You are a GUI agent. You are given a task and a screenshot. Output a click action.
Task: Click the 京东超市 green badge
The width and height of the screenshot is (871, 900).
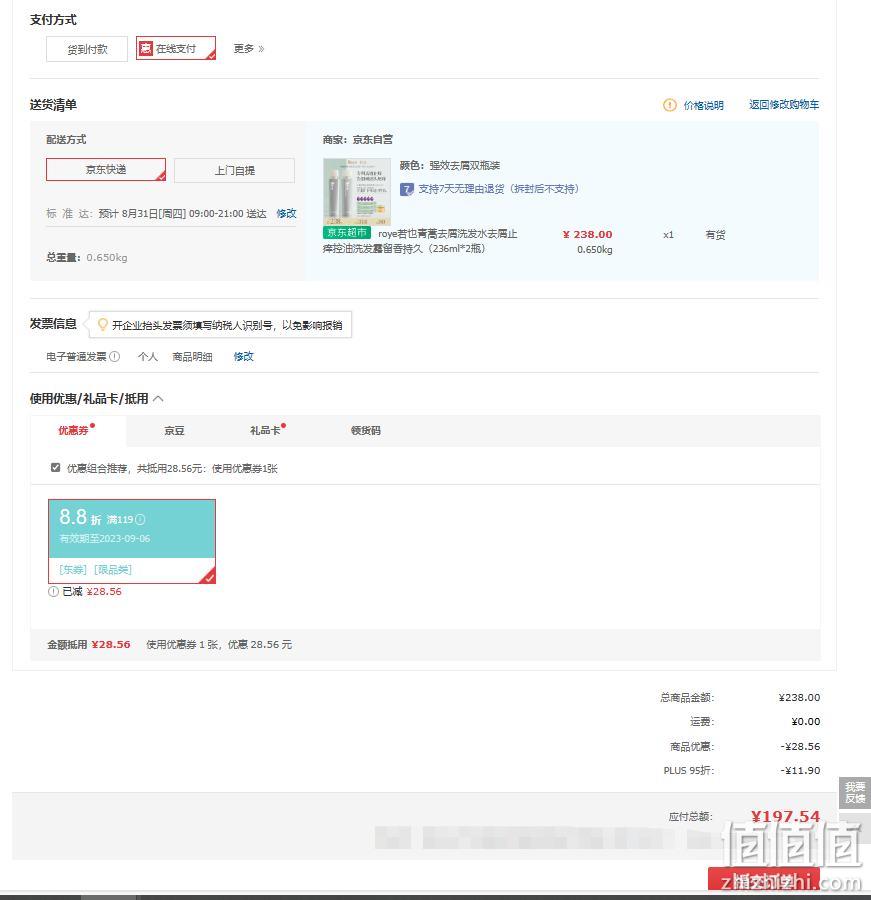click(347, 232)
